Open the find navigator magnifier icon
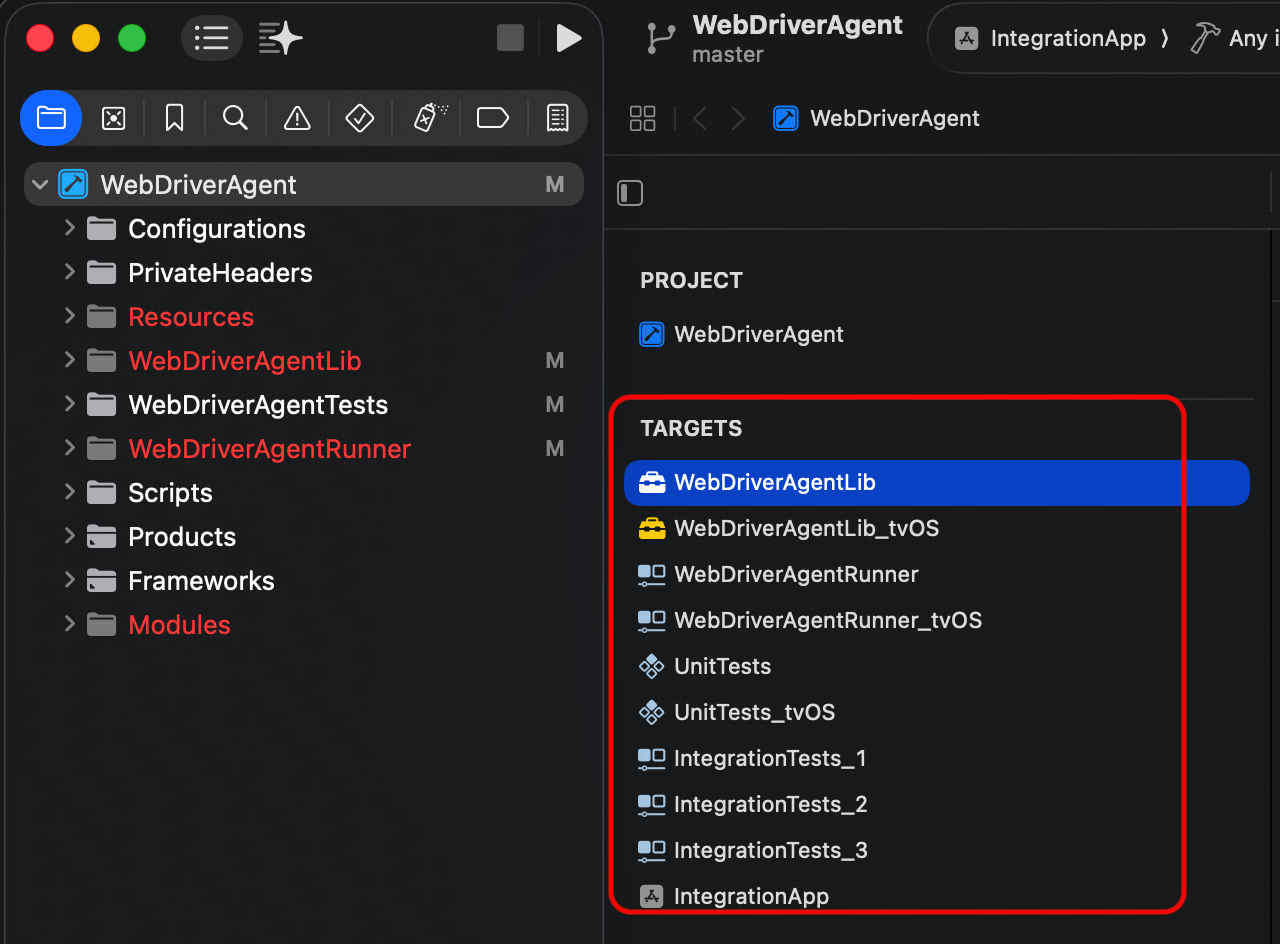1280x944 pixels. click(x=235, y=119)
